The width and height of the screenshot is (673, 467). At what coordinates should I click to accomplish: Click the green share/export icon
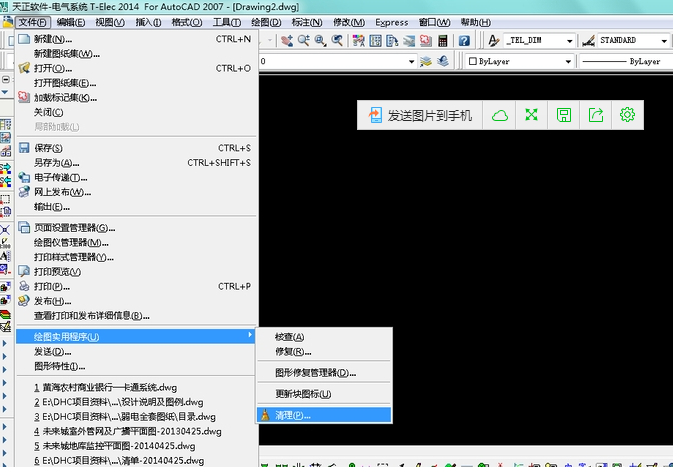click(596, 115)
